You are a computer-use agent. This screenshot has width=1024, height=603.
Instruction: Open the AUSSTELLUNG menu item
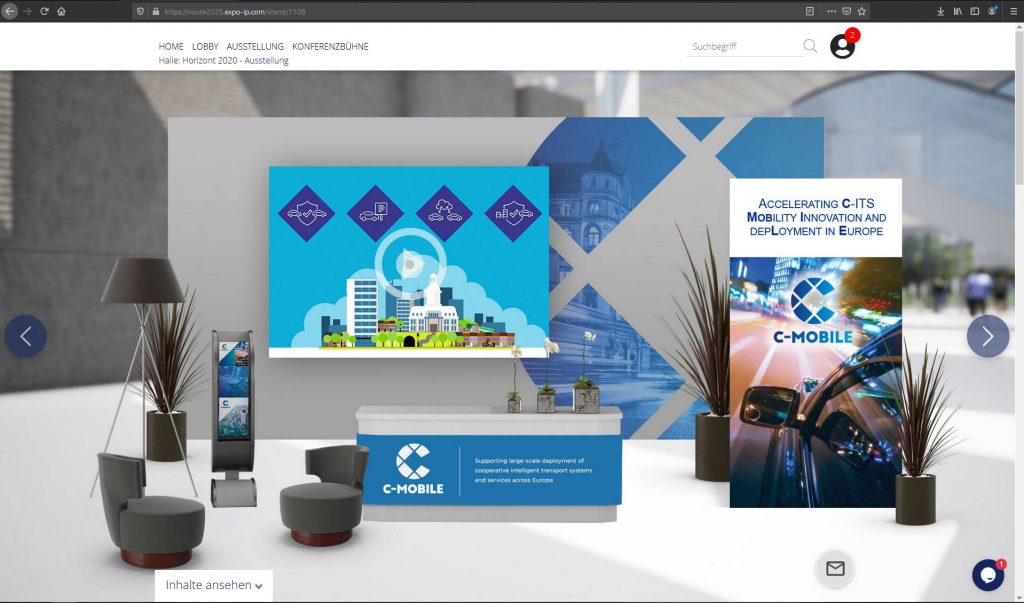tap(255, 46)
